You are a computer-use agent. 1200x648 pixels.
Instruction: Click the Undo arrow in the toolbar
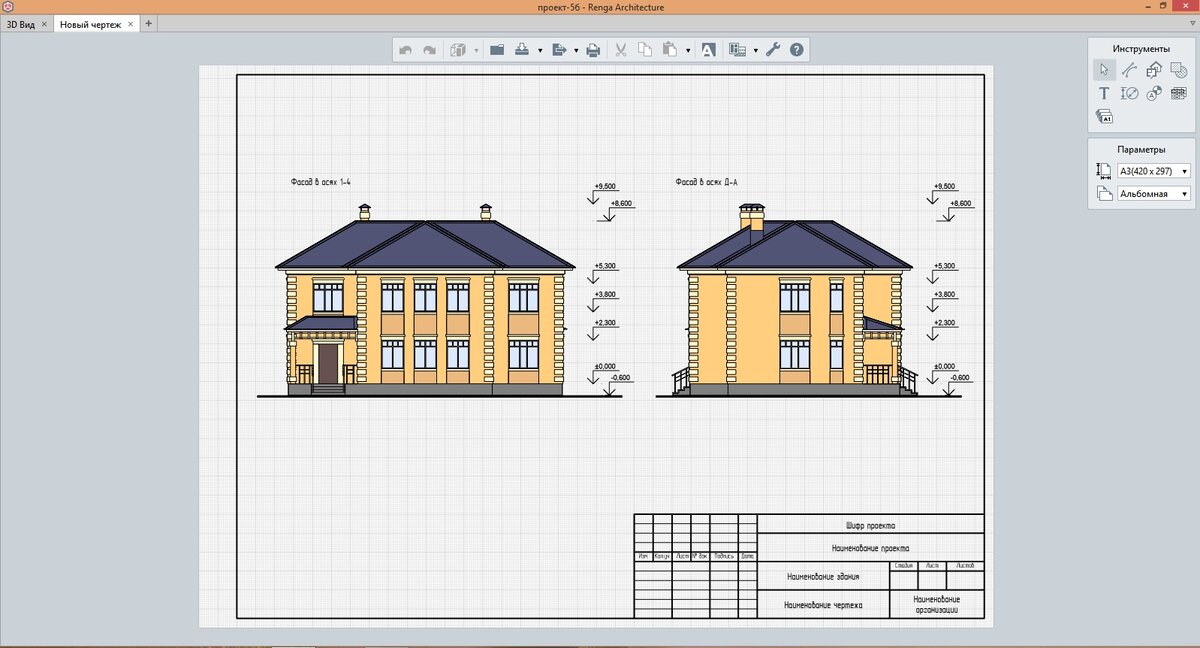coord(405,50)
